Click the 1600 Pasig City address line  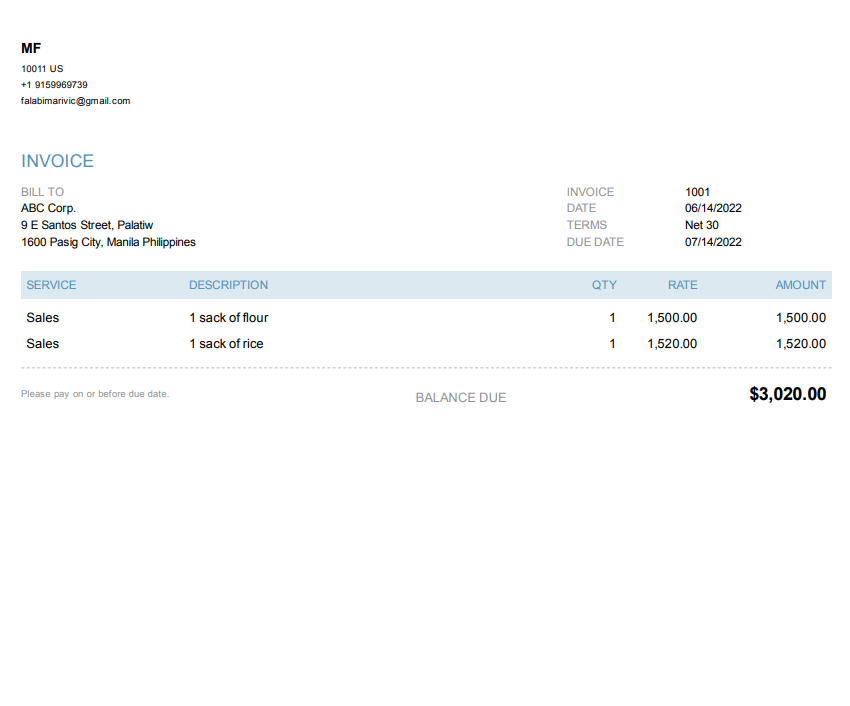pos(108,242)
